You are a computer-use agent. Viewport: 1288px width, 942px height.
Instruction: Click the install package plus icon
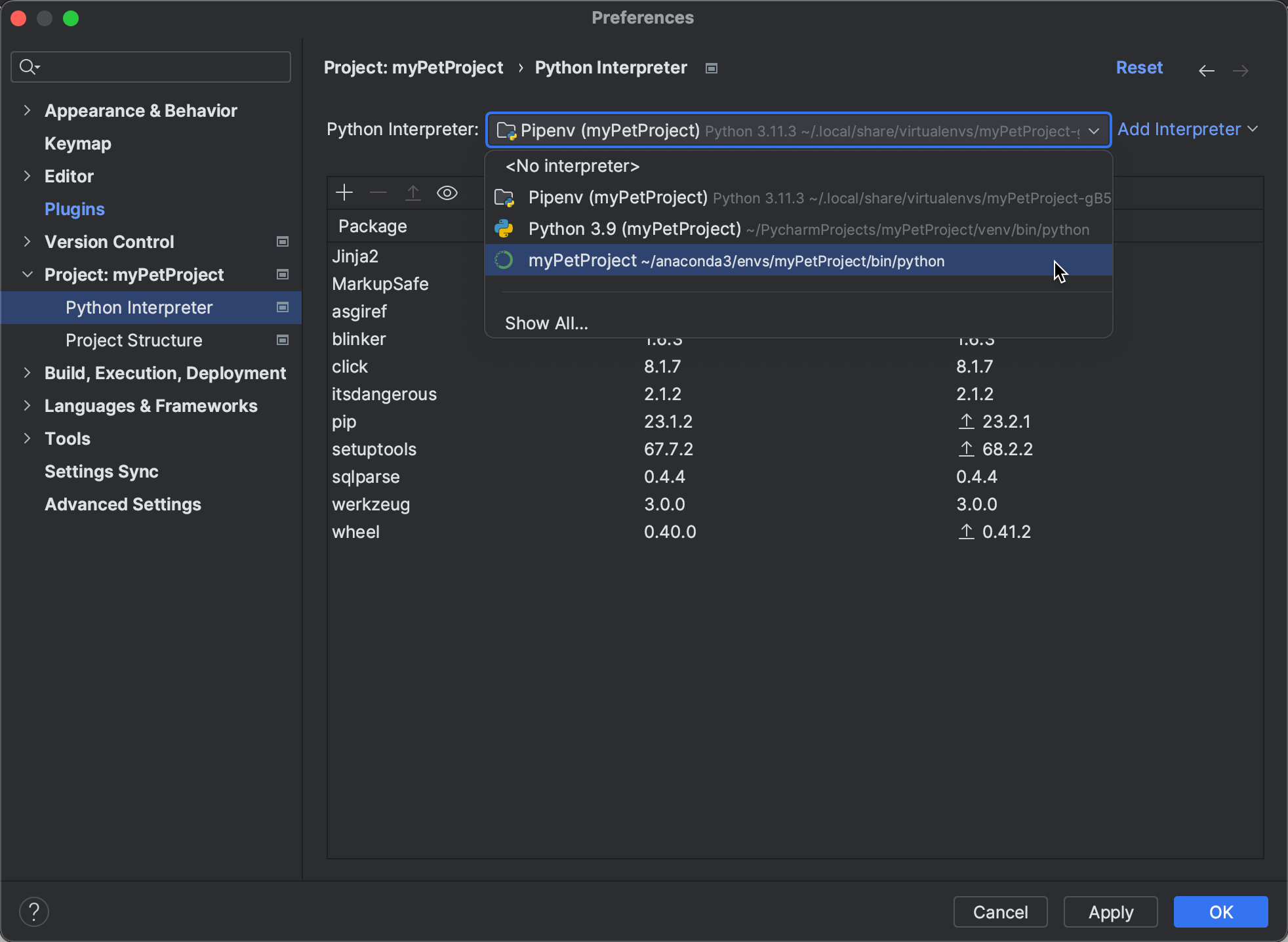click(344, 192)
